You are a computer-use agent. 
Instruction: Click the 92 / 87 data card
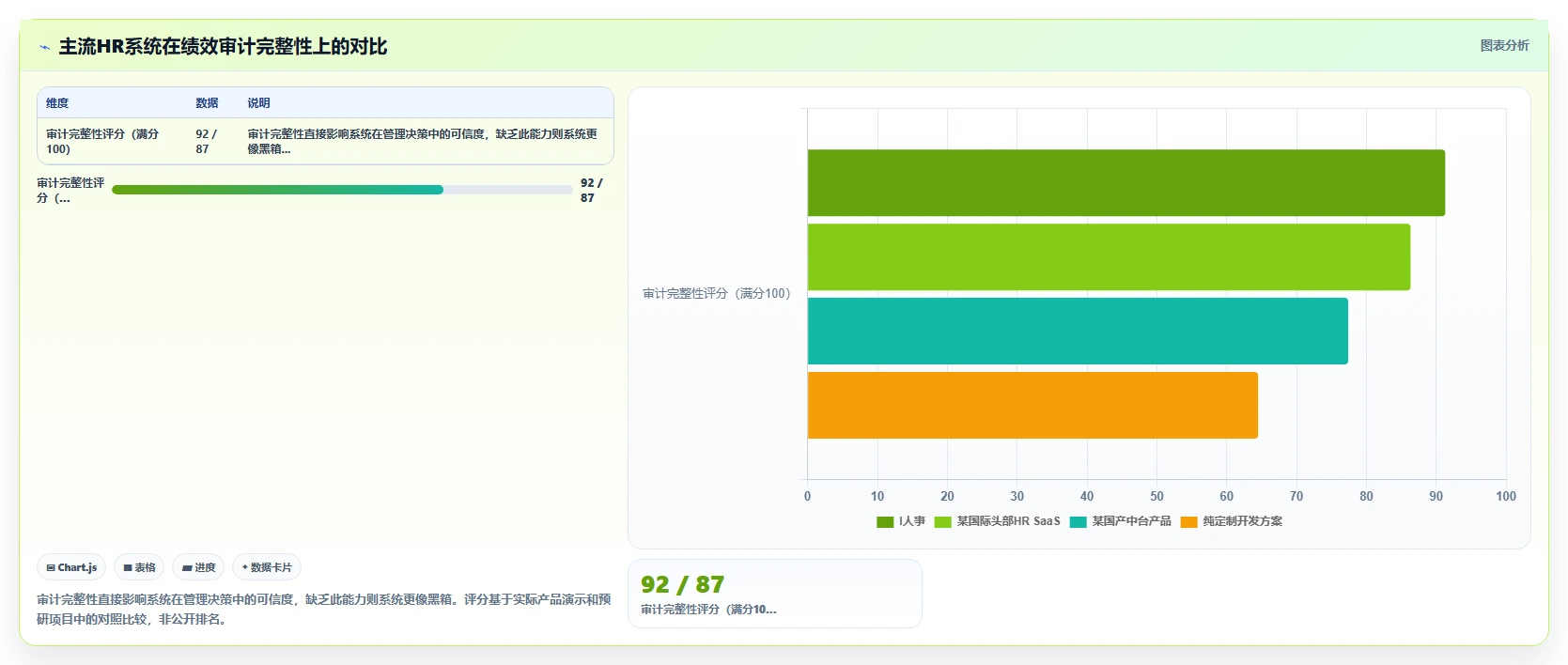tap(775, 594)
